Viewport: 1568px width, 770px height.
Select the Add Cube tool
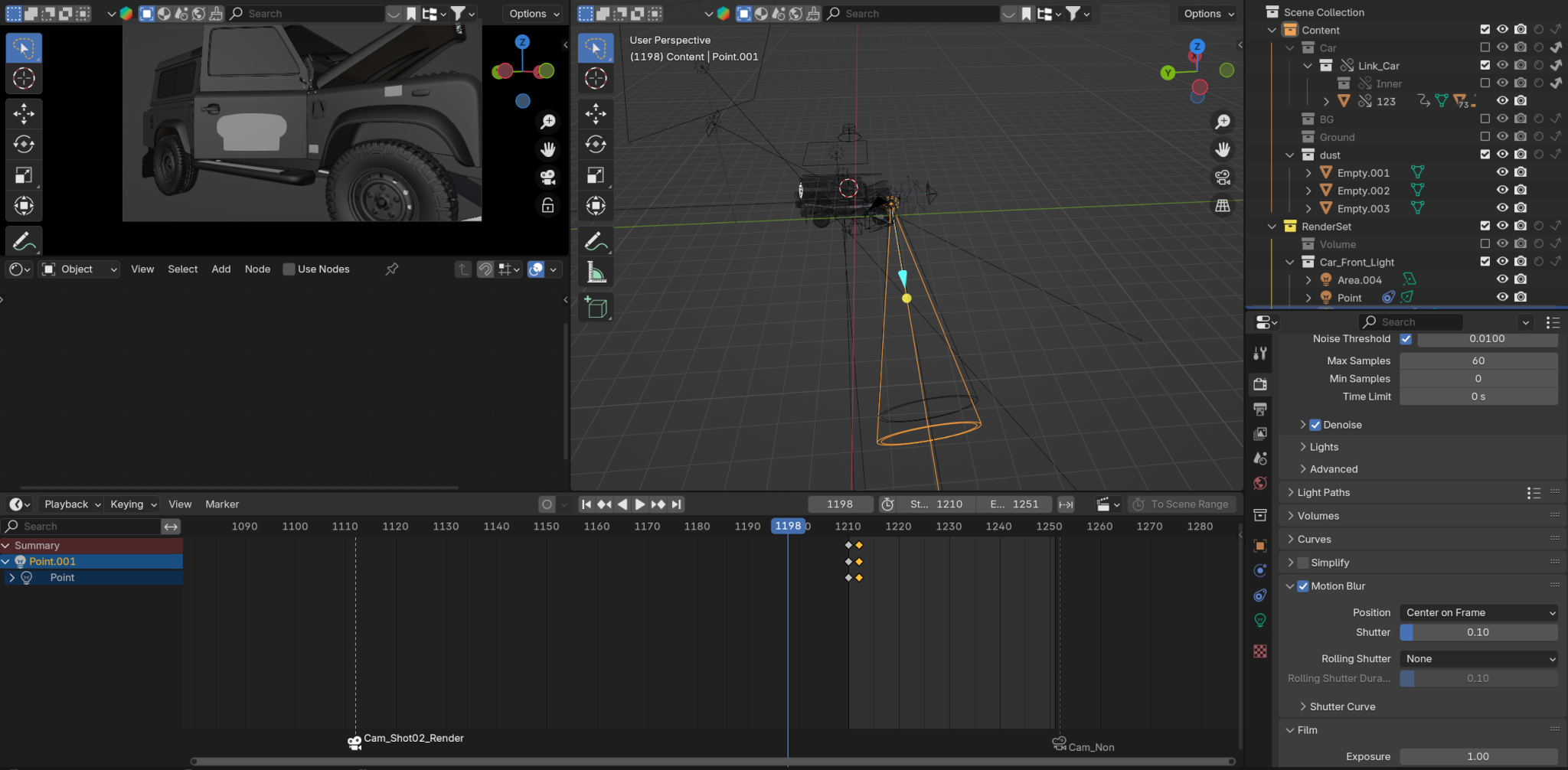[x=596, y=308]
